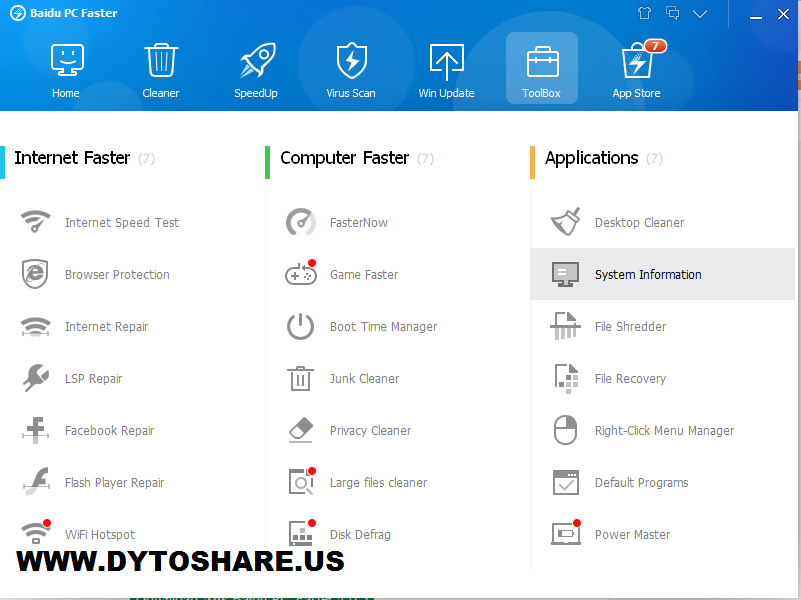This screenshot has height=600, width=801.
Task: Expand the title bar menu chevron
Action: (700, 14)
